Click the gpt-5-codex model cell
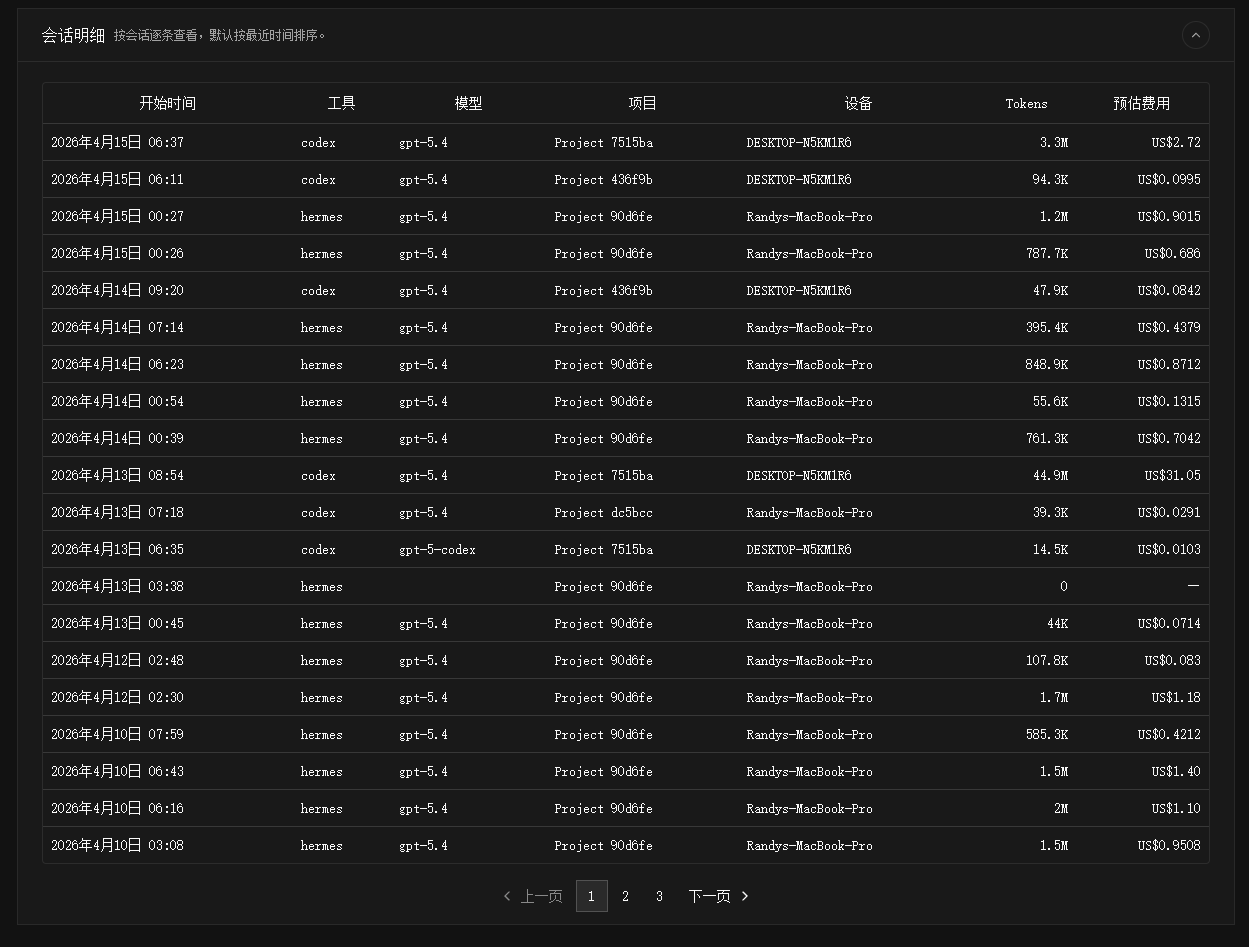The width and height of the screenshot is (1249, 947). tap(437, 549)
